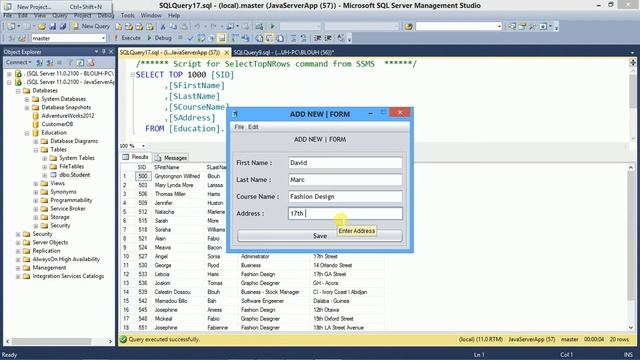The height and width of the screenshot is (360, 640).
Task: Click Change Connection icon in SQL toolbar
Action: 22,38
